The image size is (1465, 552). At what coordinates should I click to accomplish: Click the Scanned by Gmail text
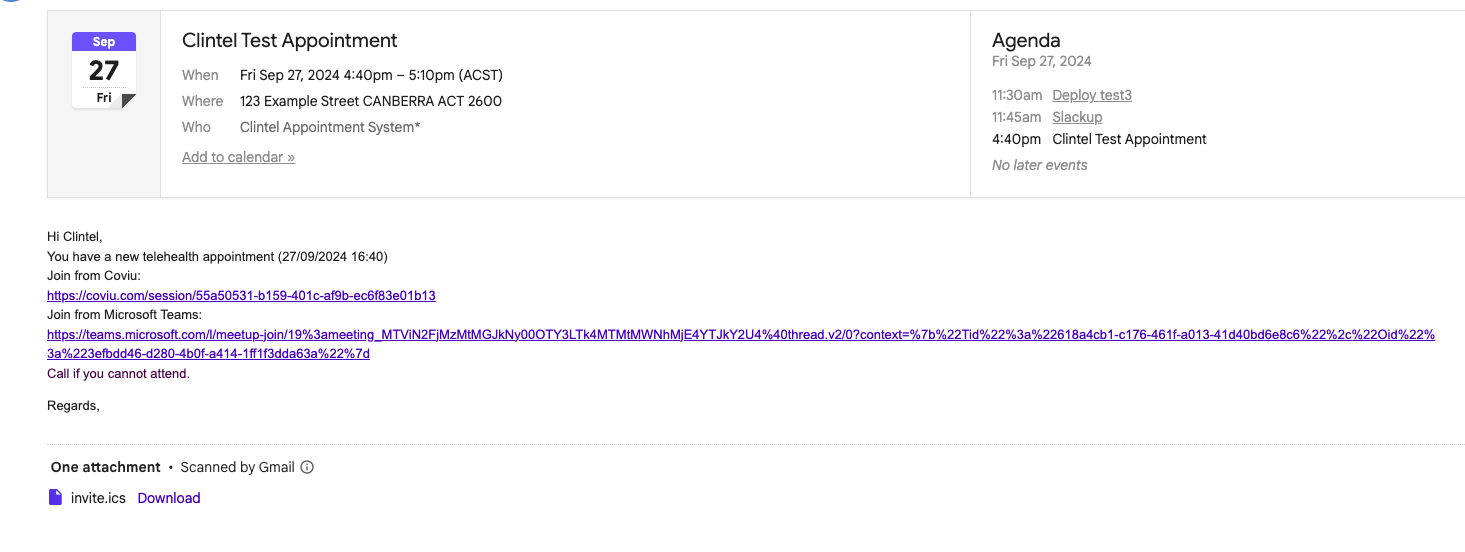click(237, 467)
